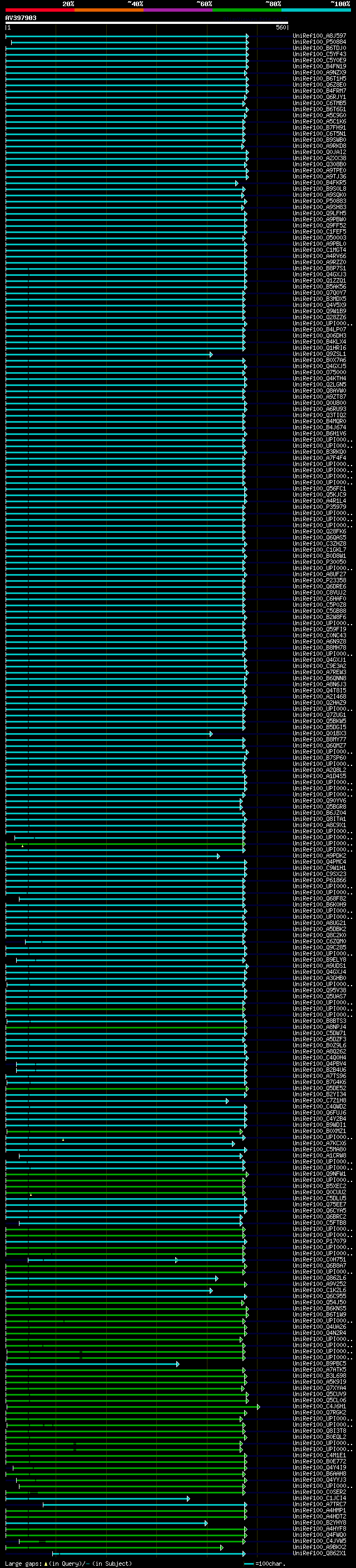Select hit label UniRef100_Q4GXJ1

click(319, 660)
